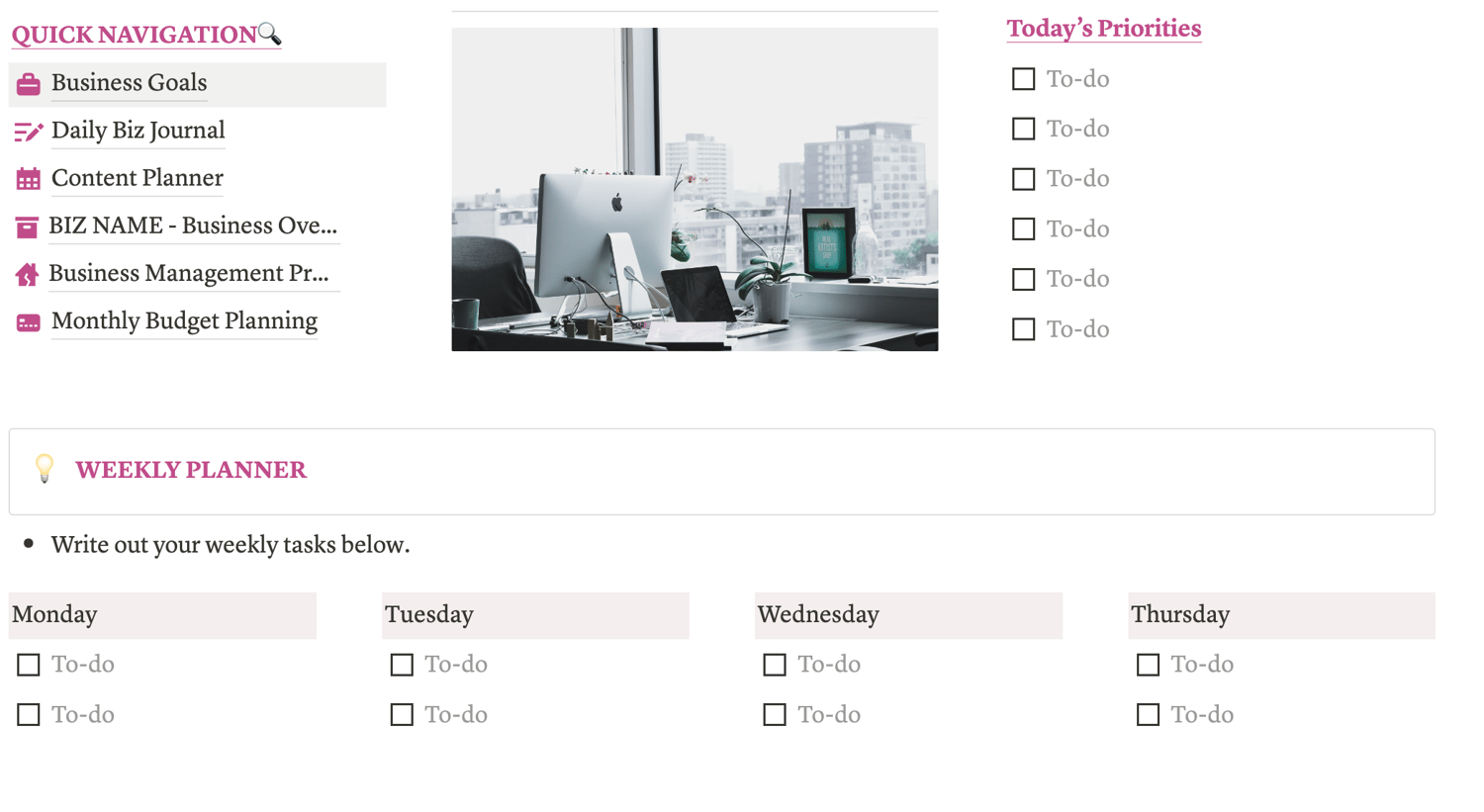Click the magnifying glass icon by Quick Navigation
1484x812 pixels.
[269, 35]
